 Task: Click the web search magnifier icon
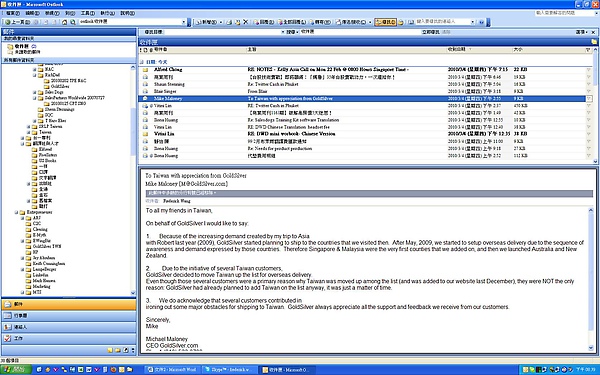pos(73,22)
